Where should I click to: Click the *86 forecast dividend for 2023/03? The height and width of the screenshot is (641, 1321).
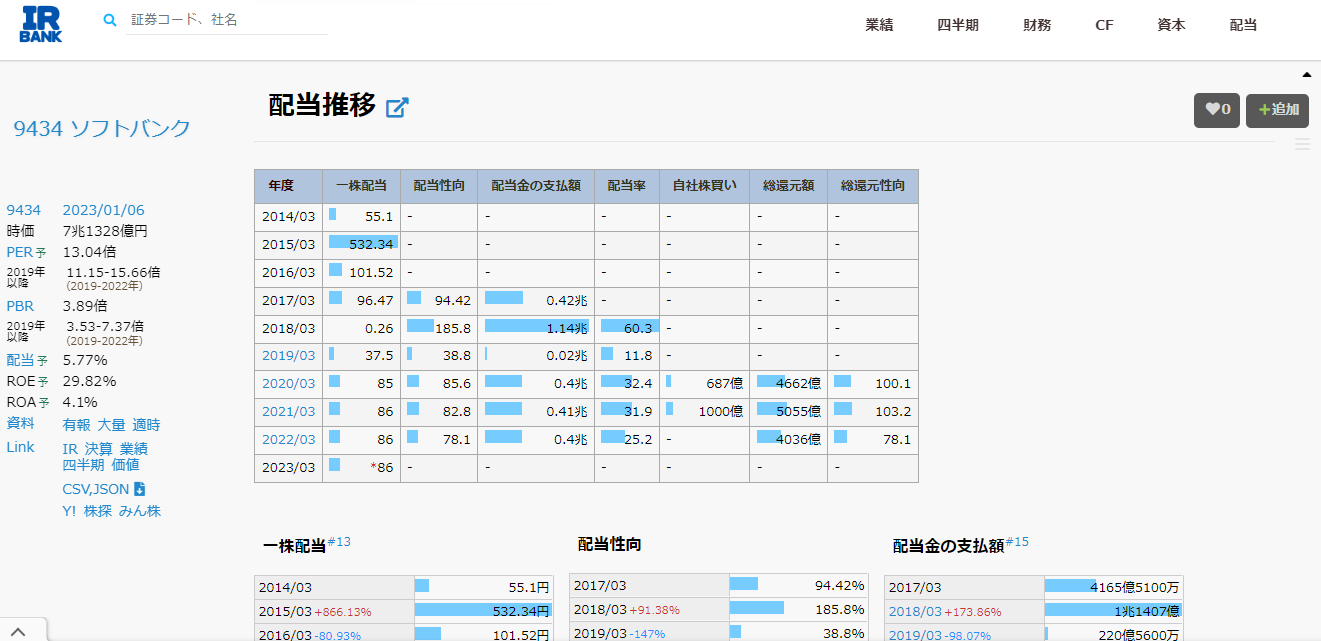pos(361,467)
